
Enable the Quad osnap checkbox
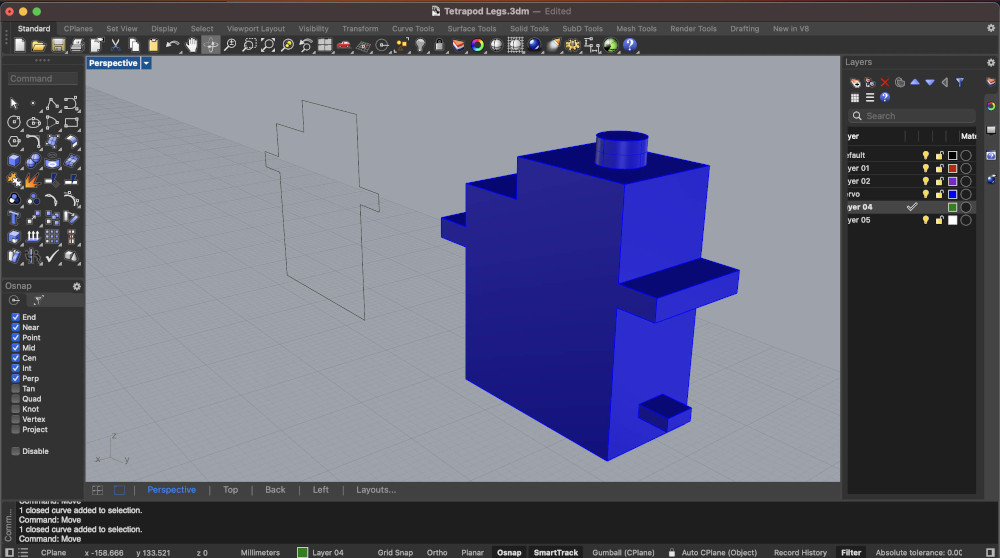point(15,399)
